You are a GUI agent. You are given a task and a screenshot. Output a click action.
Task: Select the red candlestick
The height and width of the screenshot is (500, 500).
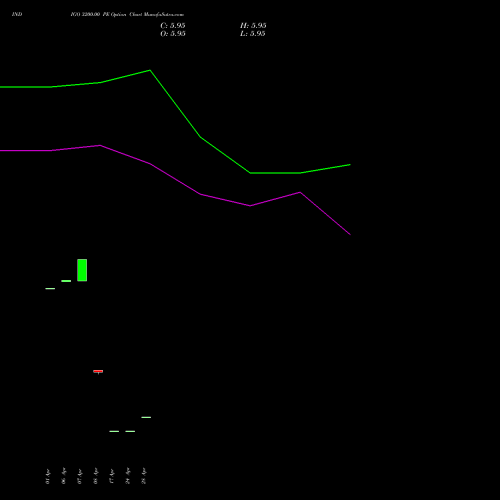pyautogui.click(x=98, y=371)
